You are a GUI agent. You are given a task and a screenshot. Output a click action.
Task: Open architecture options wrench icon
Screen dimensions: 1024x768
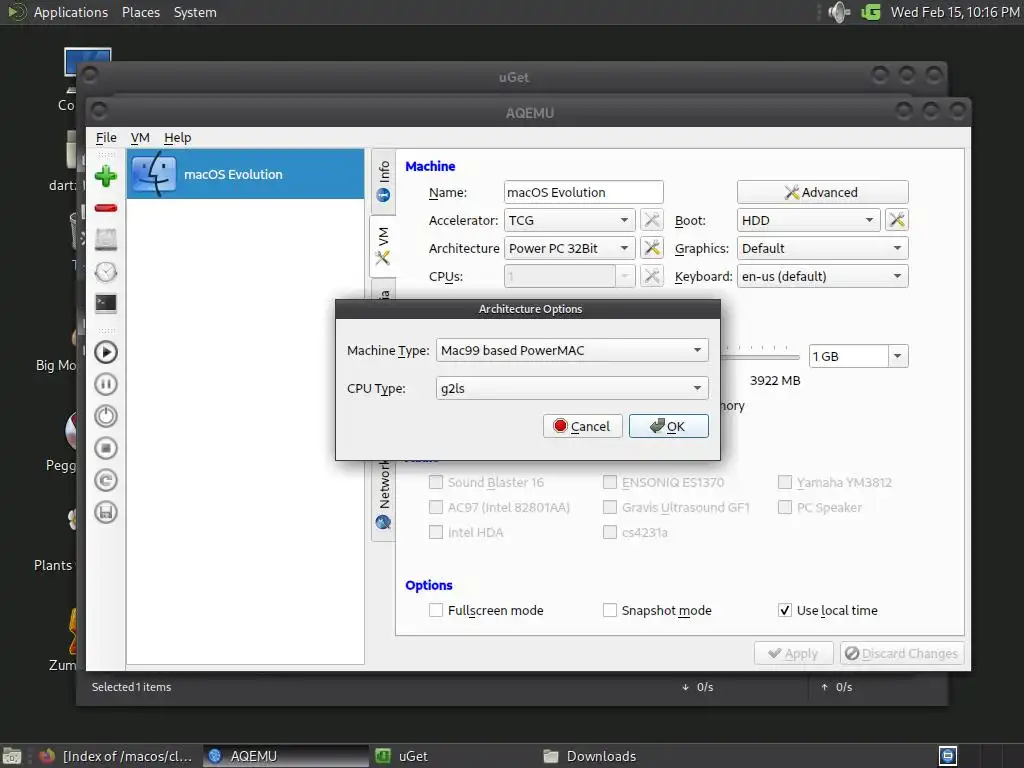(x=652, y=248)
